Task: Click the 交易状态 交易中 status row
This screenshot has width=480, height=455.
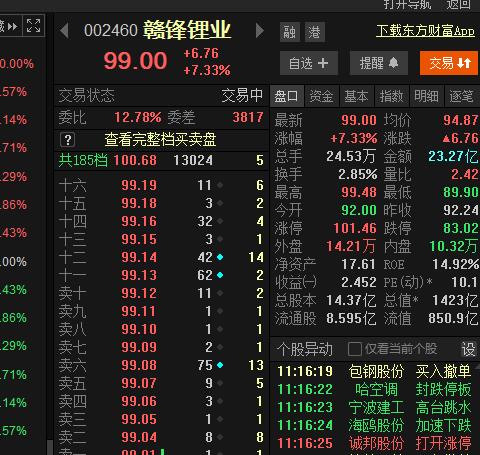Action: pyautogui.click(x=161, y=96)
